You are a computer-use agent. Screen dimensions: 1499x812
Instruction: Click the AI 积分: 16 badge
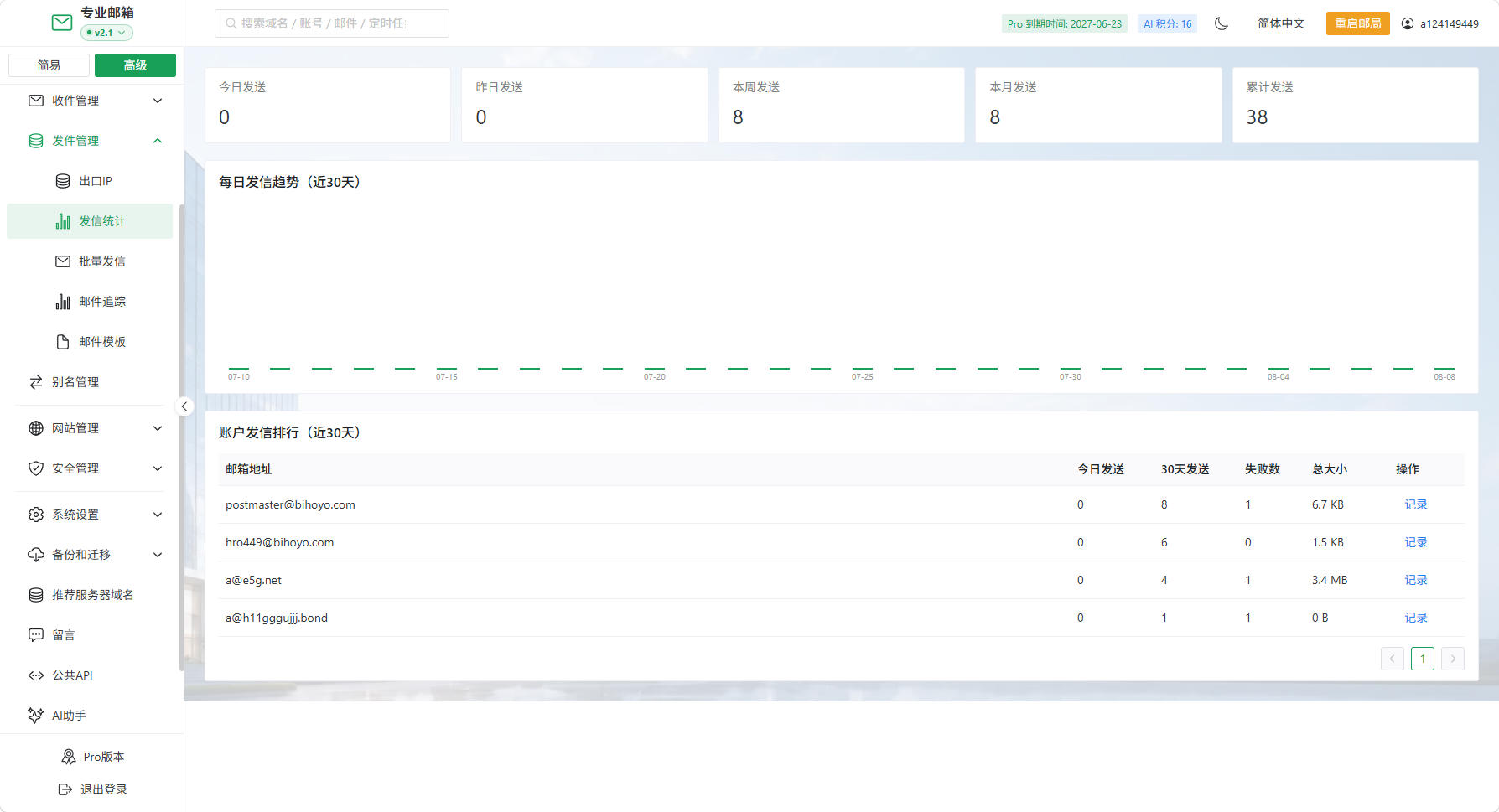click(1168, 23)
